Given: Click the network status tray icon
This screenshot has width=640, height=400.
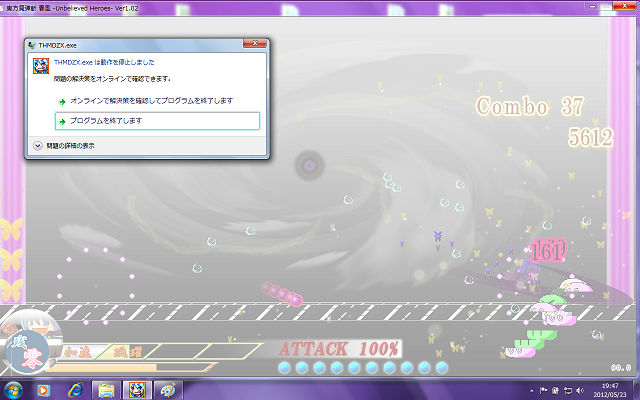Looking at the screenshot, I should click(569, 389).
